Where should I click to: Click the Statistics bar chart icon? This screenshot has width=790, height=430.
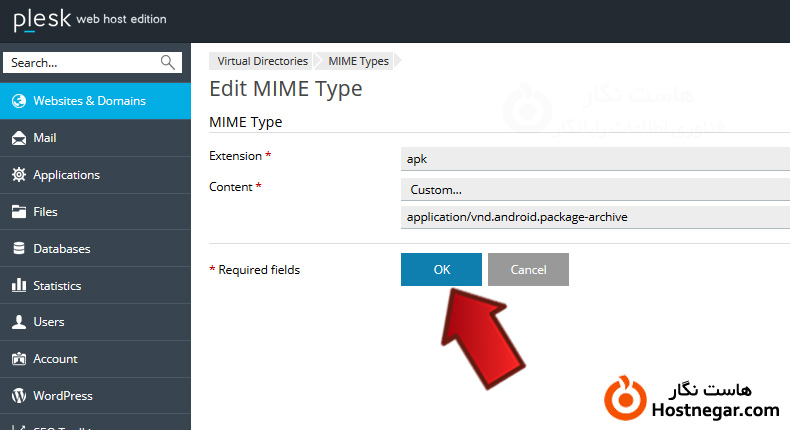click(x=18, y=286)
